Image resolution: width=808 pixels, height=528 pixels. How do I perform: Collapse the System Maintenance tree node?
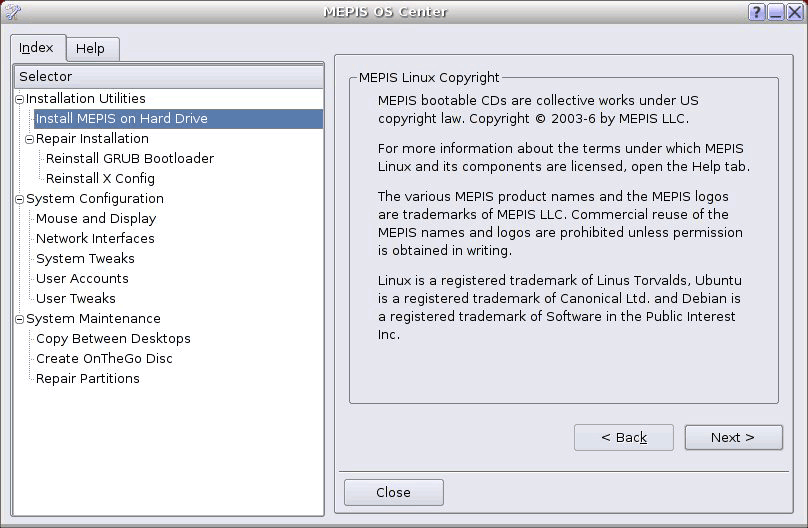pos(20,319)
